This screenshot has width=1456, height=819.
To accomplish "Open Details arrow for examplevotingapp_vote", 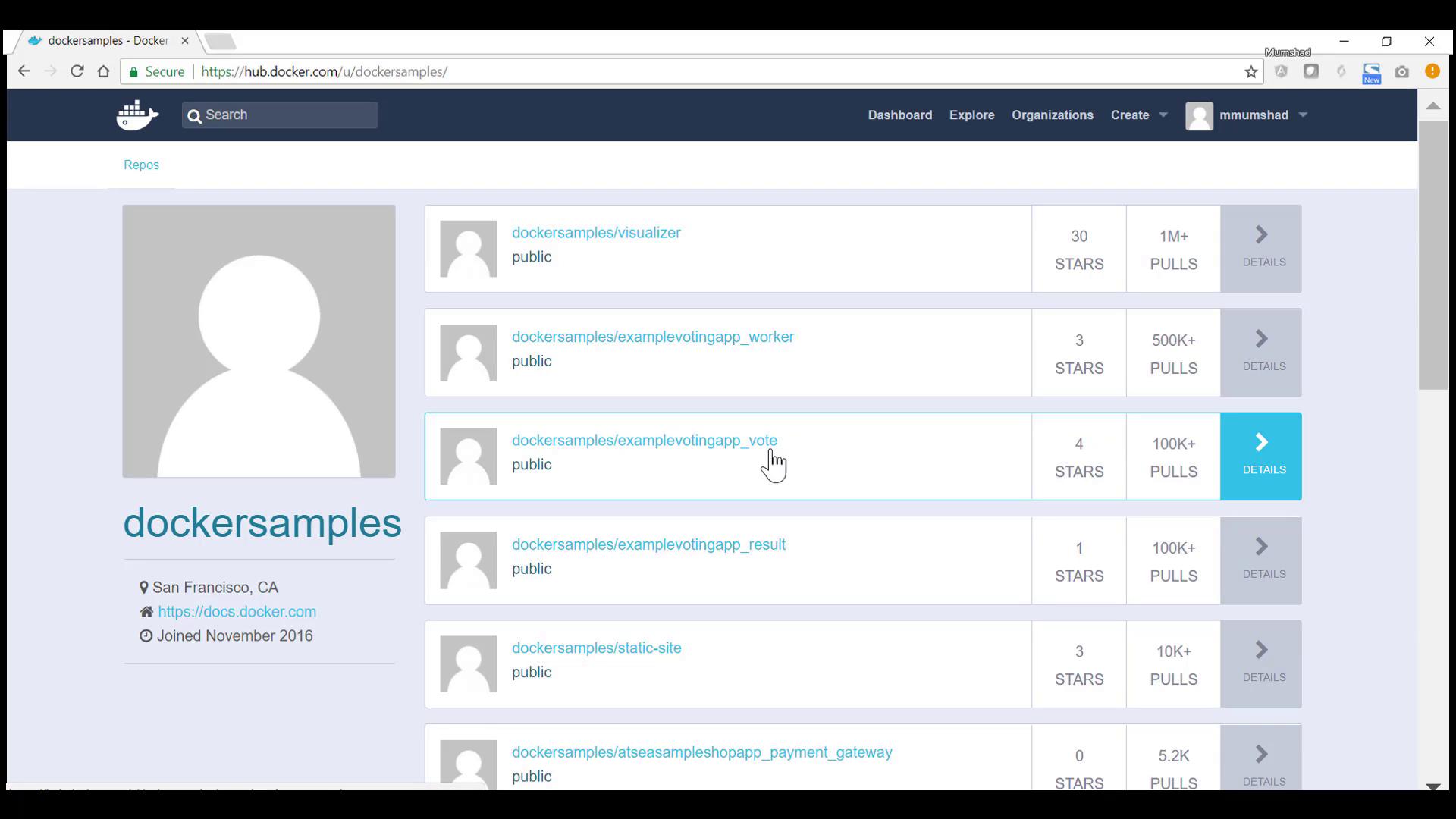I will (x=1261, y=456).
